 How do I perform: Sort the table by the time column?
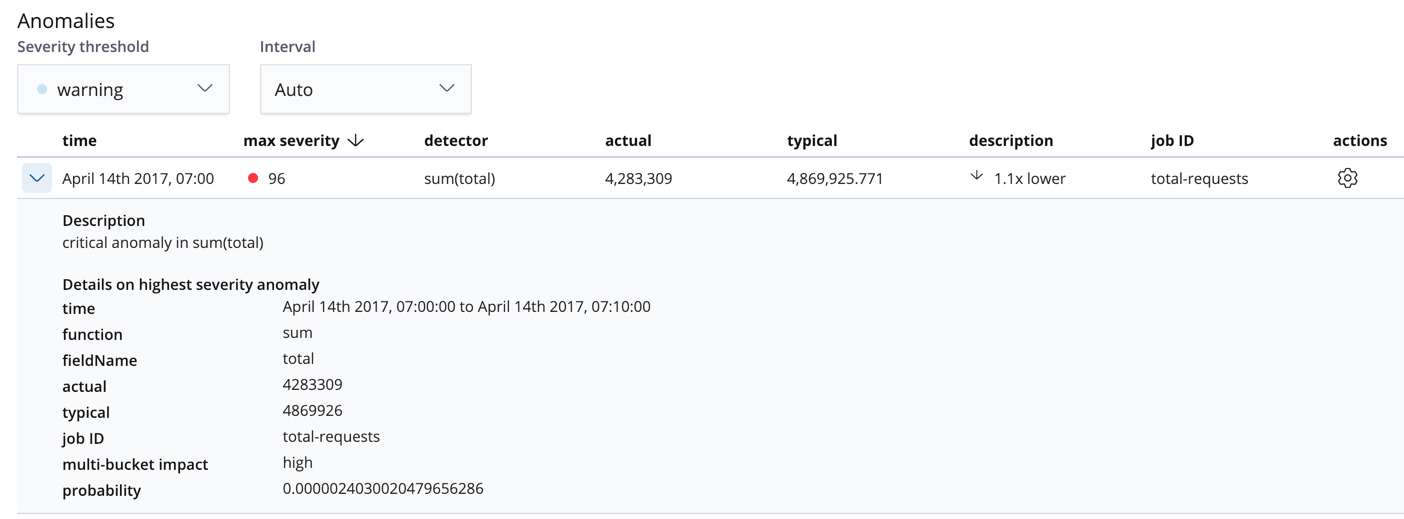coord(79,141)
